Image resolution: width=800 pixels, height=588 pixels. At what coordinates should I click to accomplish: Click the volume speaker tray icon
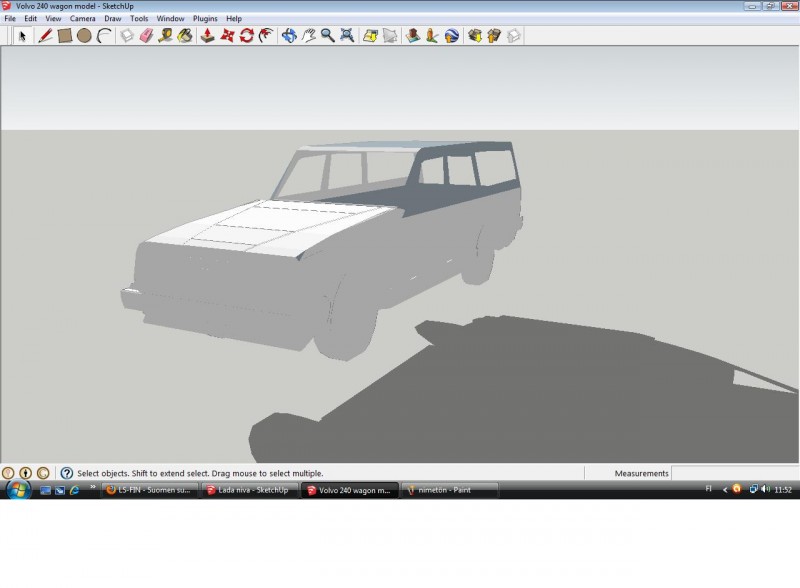[x=765, y=489]
